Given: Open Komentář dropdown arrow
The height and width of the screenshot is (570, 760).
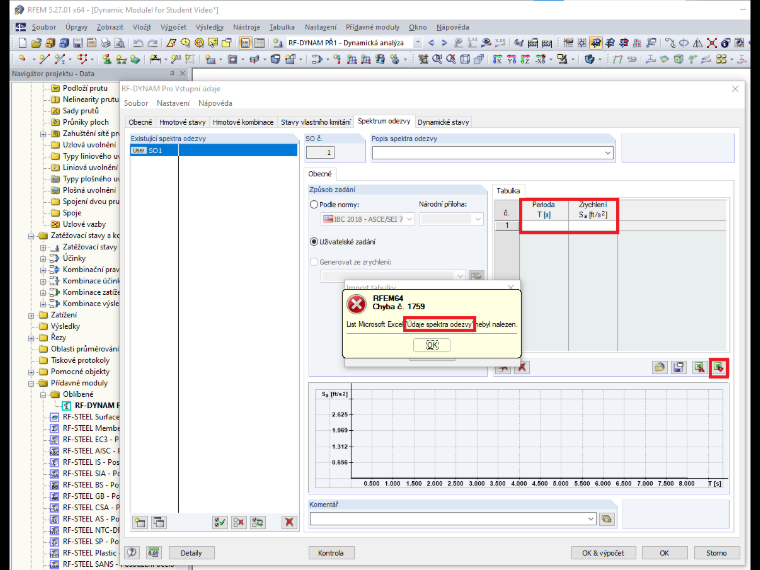Looking at the screenshot, I should click(x=590, y=519).
